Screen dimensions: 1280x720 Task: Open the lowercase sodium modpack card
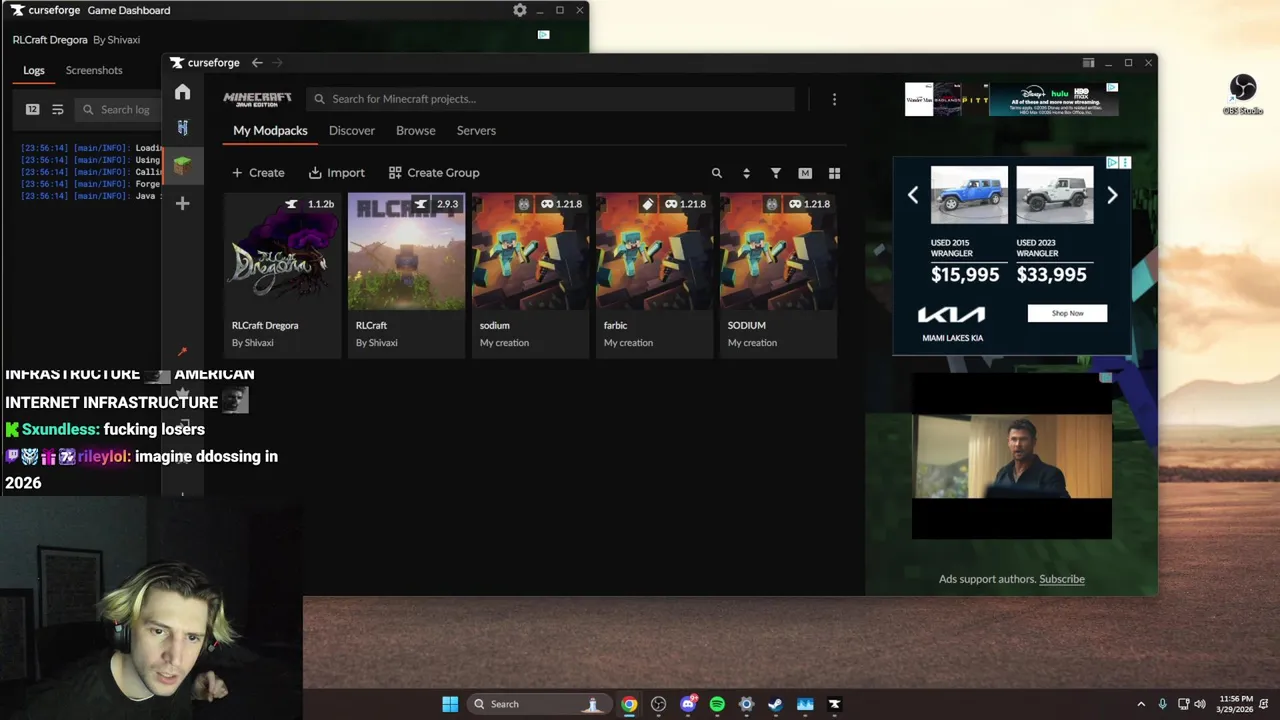tap(530, 275)
